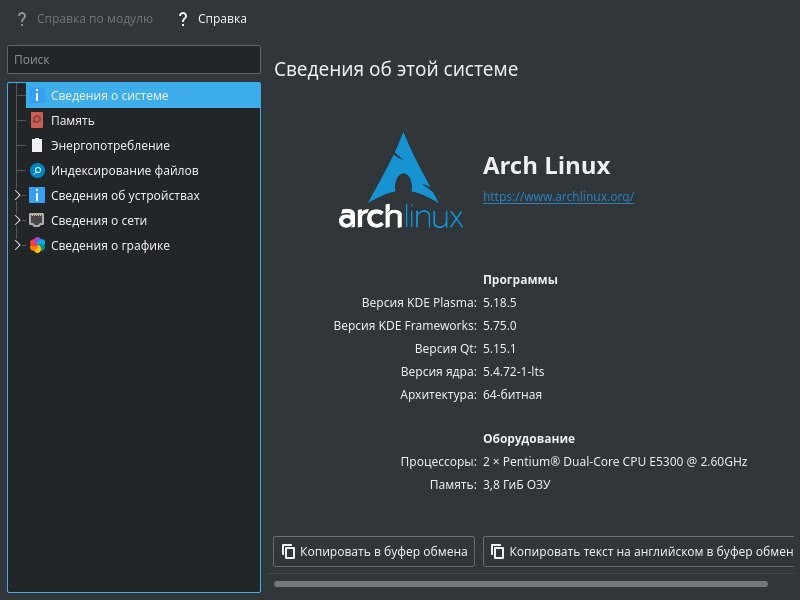Click the Версия Qt label
Screen dimensions: 800x600
click(445, 348)
